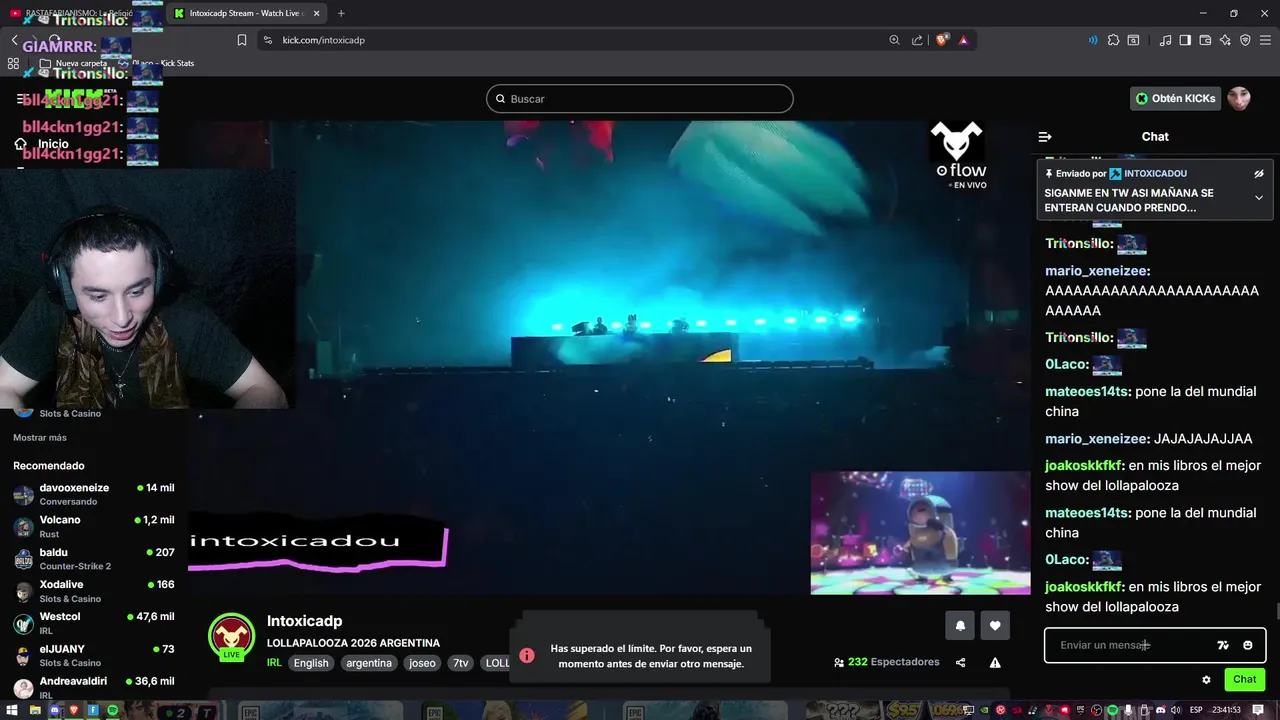Open recommended channel baldu
The height and width of the screenshot is (720, 1280).
coord(94,559)
